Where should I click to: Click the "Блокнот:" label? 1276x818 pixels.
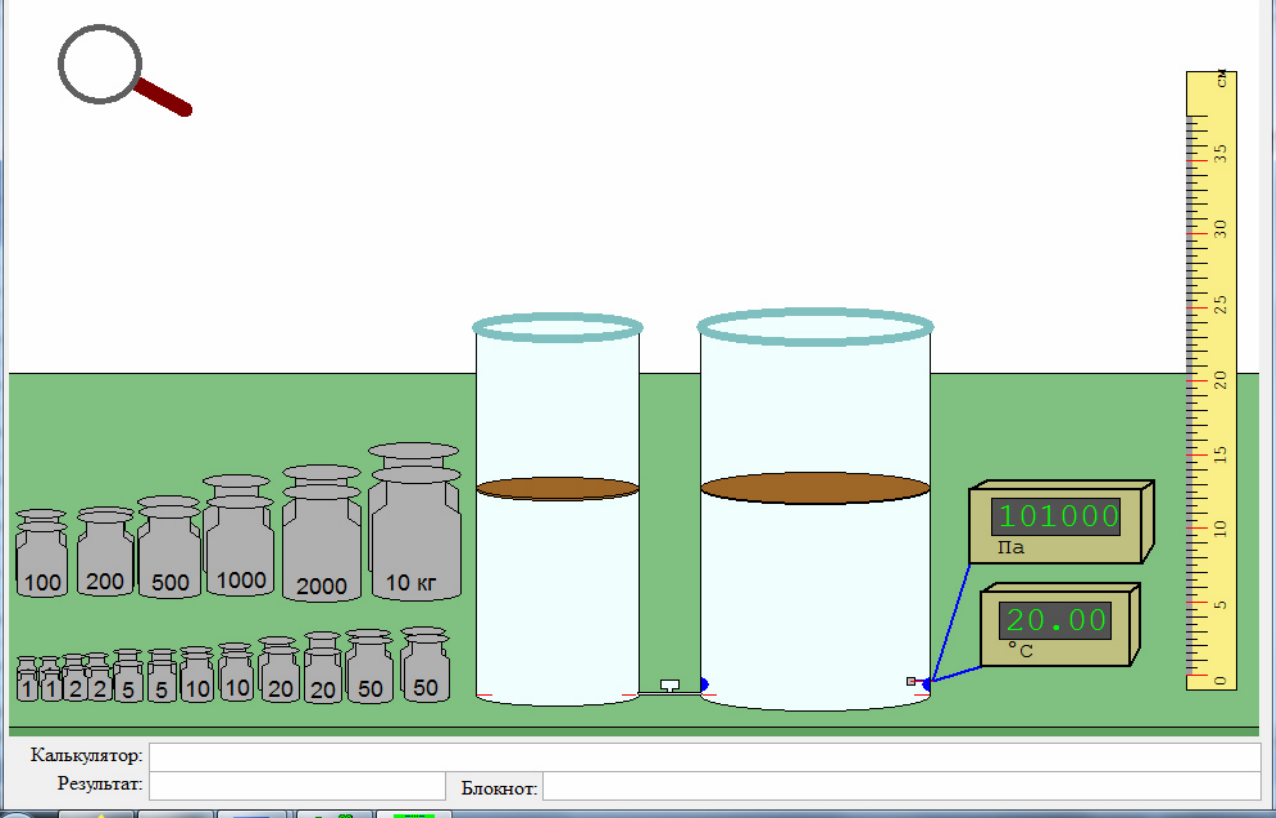click(x=499, y=788)
